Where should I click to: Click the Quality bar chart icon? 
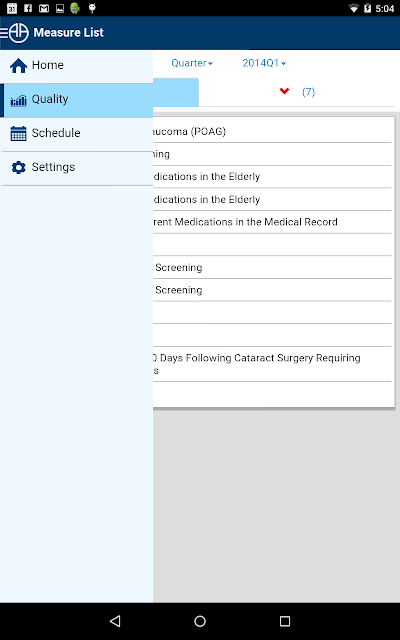point(18,100)
